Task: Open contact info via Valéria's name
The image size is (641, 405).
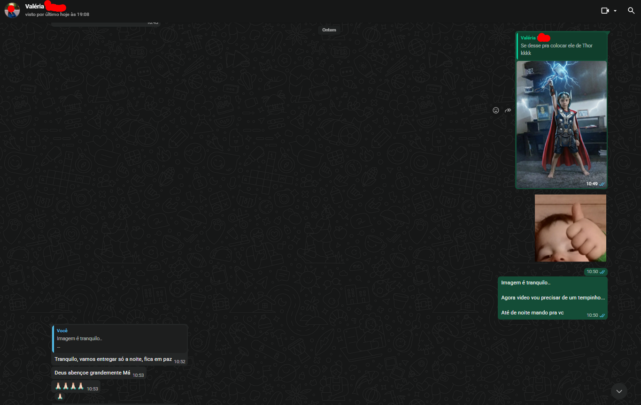Action: pos(36,6)
